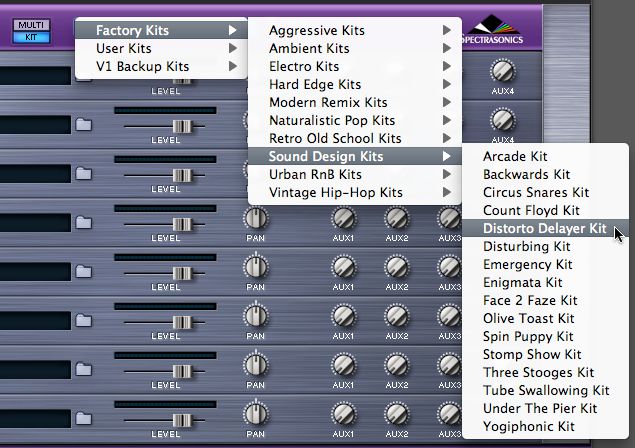The image size is (635, 448).
Task: Expand the Electro Kits submenu
Action: tap(355, 66)
